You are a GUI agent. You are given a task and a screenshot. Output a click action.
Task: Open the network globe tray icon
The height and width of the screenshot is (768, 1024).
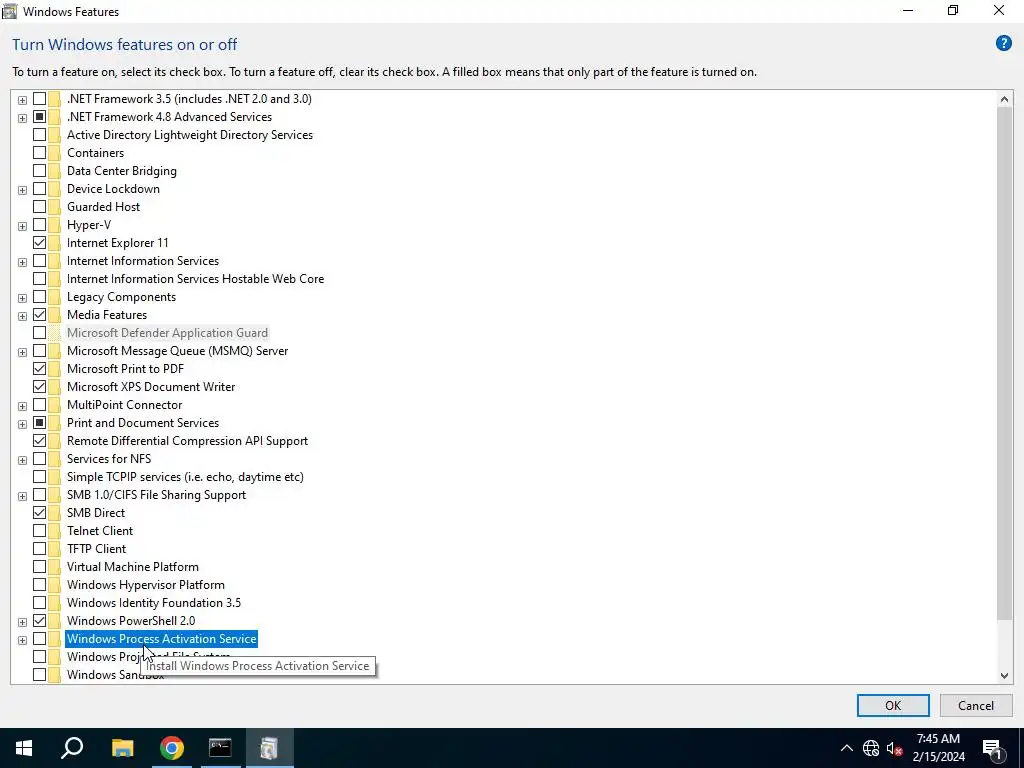pyautogui.click(x=871, y=748)
